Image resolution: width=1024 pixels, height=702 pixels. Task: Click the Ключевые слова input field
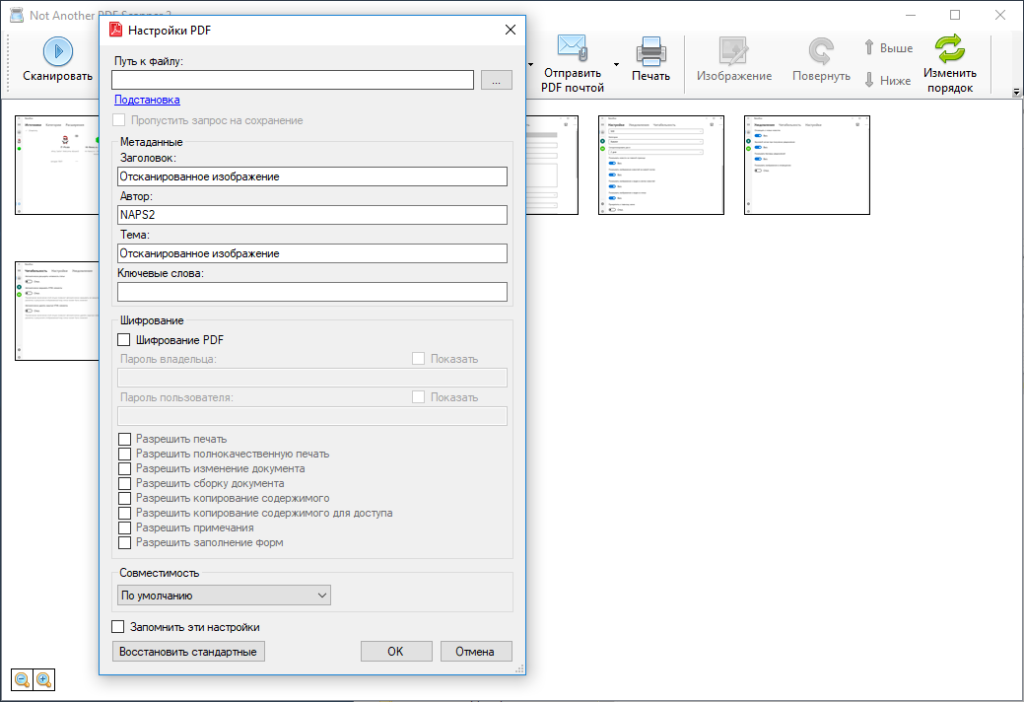312,292
